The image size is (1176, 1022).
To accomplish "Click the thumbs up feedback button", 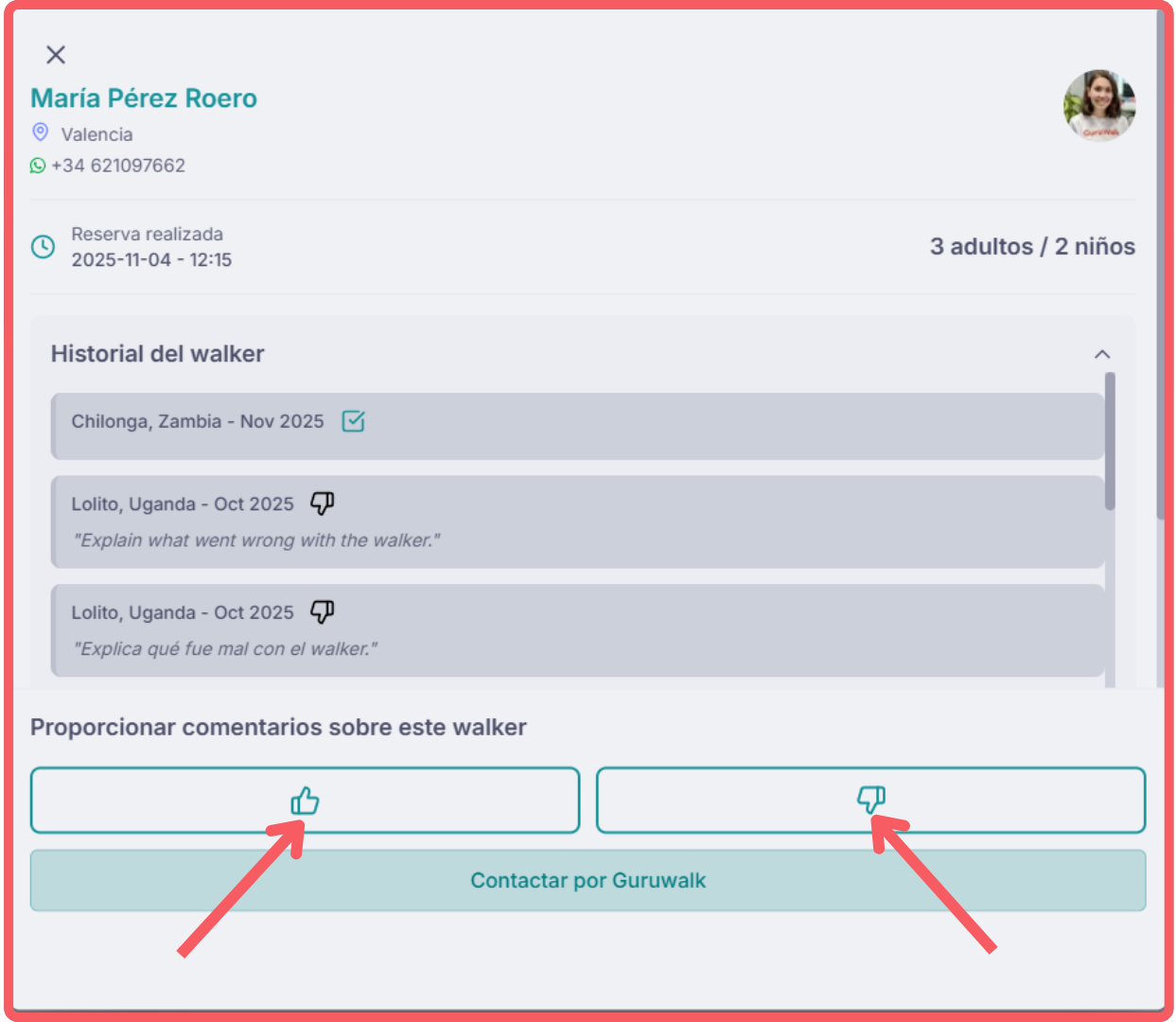I will click(x=305, y=801).
